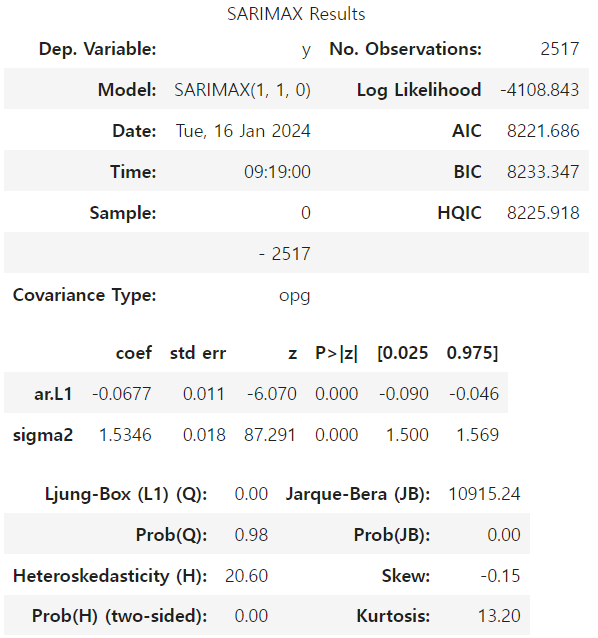Select the date Tue, 16 Jan 2024
The width and height of the screenshot is (598, 638).
coord(243,131)
